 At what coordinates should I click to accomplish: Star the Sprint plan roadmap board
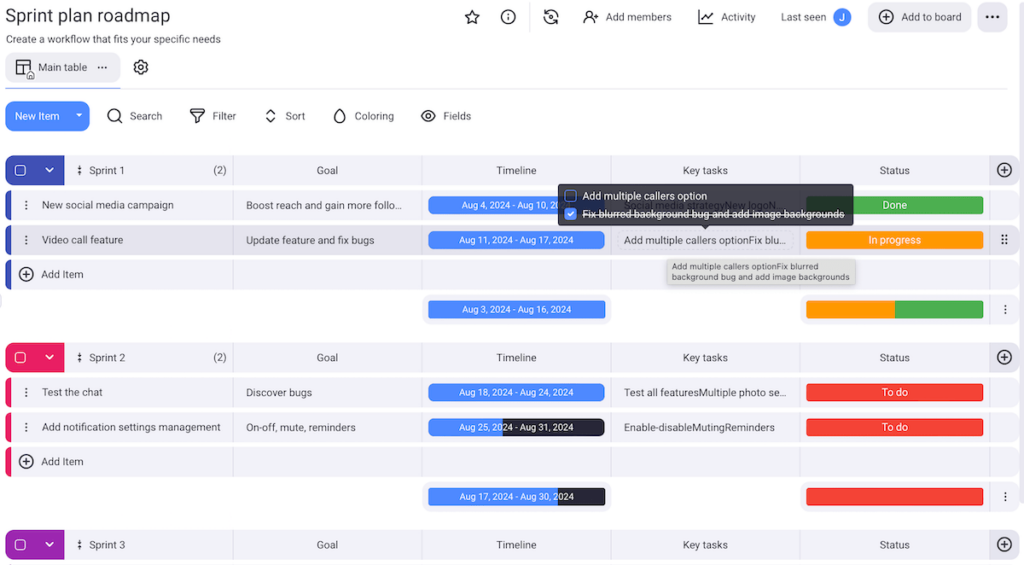point(472,17)
